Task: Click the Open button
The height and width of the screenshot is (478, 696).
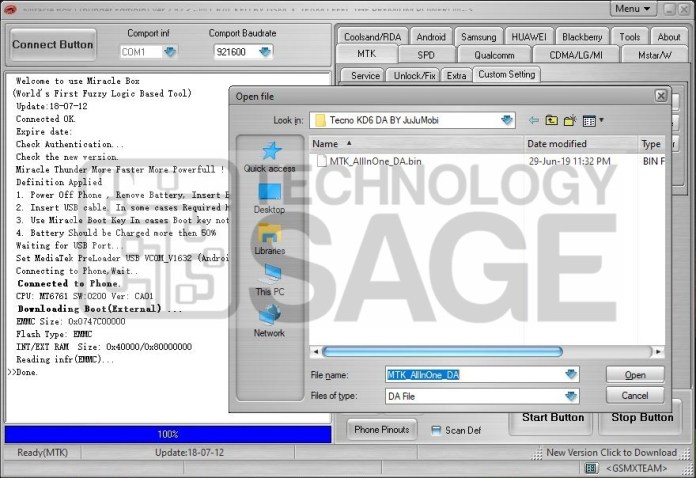Action: [x=635, y=375]
